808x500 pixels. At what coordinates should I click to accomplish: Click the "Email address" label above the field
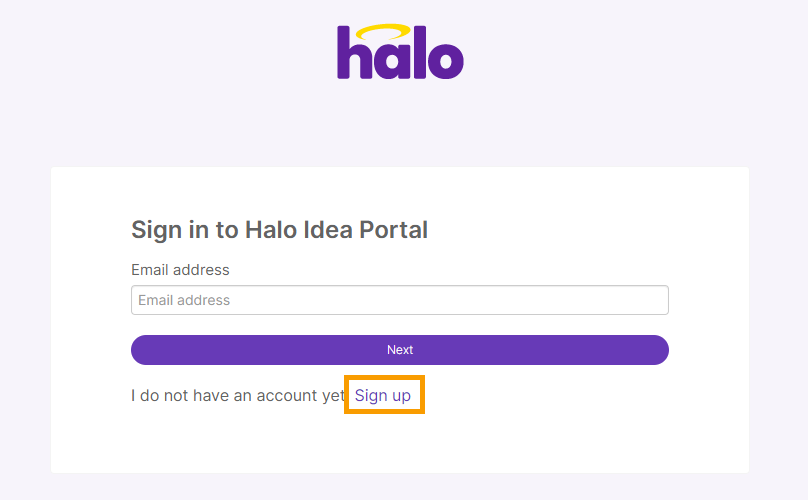pos(180,270)
